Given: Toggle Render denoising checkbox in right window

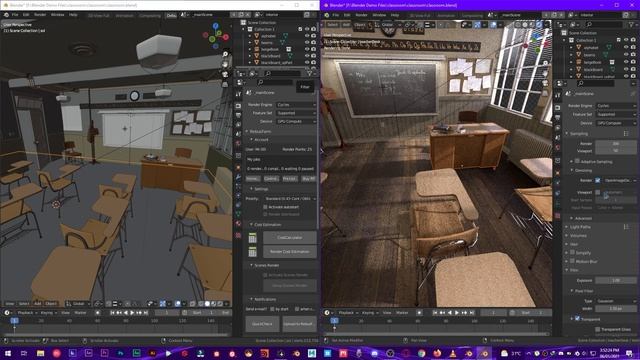Looking at the screenshot, I should pyautogui.click(x=598, y=180).
